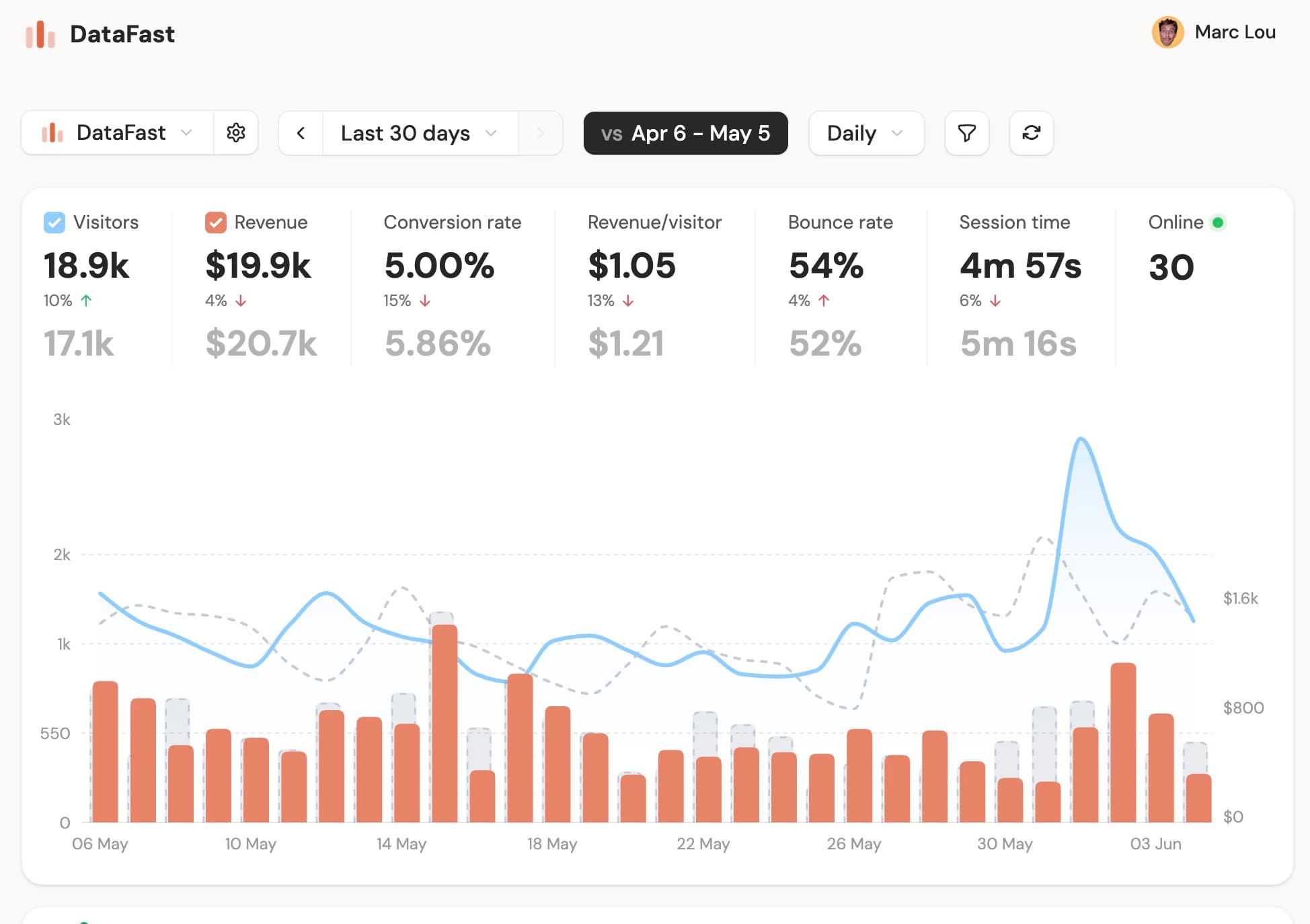
Task: Select the Revenue/visitor metric label
Action: click(x=654, y=223)
